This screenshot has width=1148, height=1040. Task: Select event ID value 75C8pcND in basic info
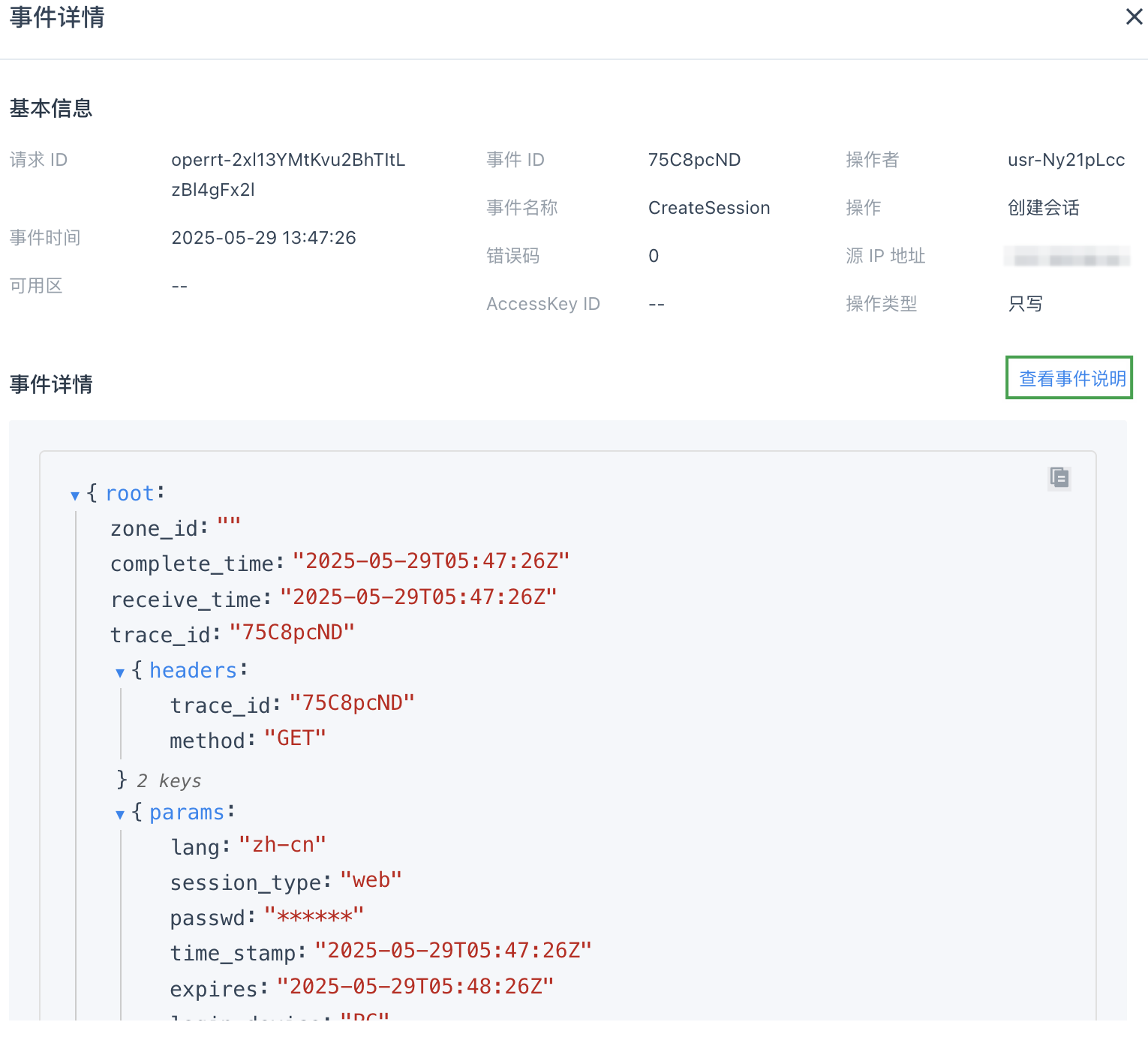694,160
